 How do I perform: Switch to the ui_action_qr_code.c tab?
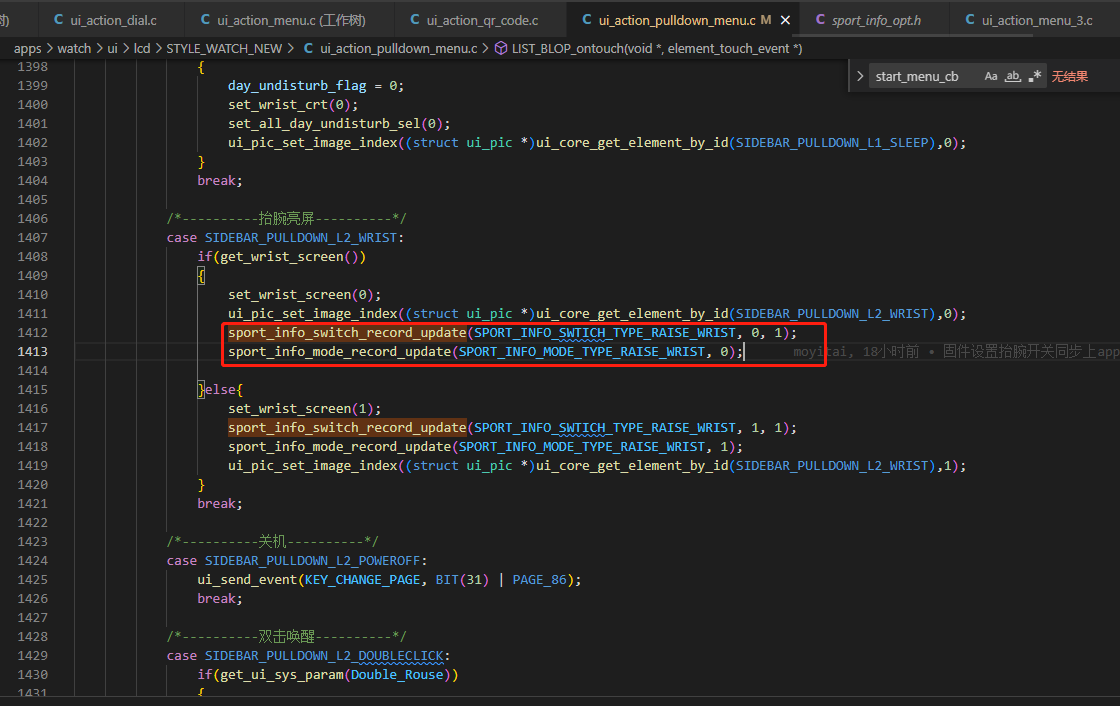482,20
